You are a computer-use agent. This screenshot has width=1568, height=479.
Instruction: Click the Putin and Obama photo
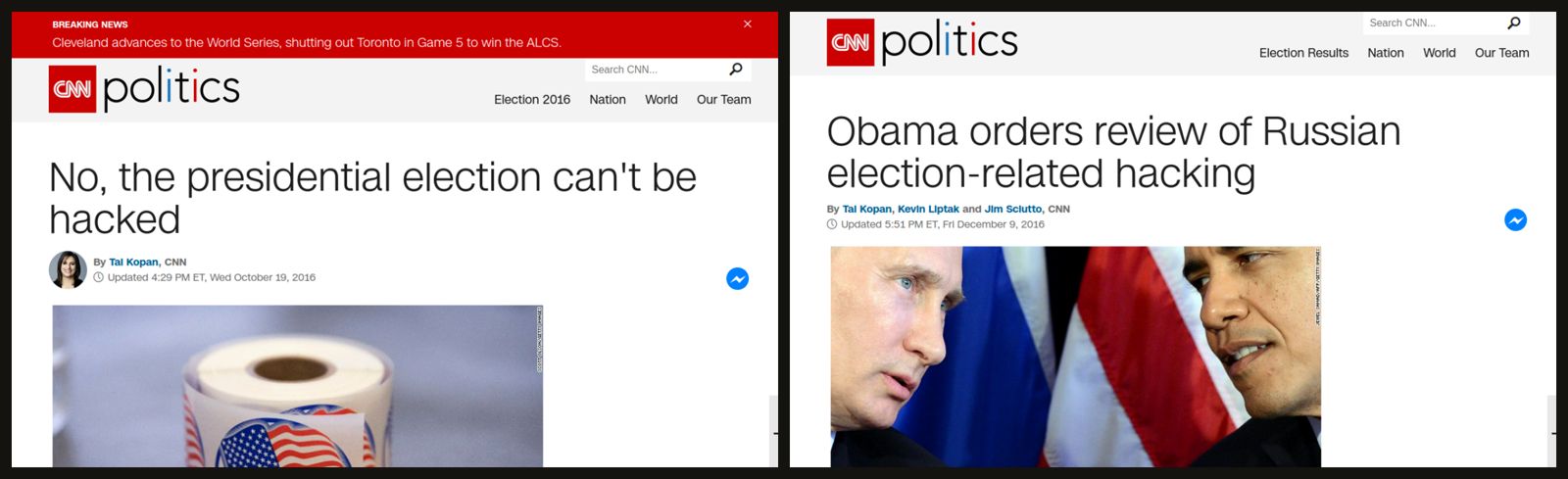pos(1076,357)
